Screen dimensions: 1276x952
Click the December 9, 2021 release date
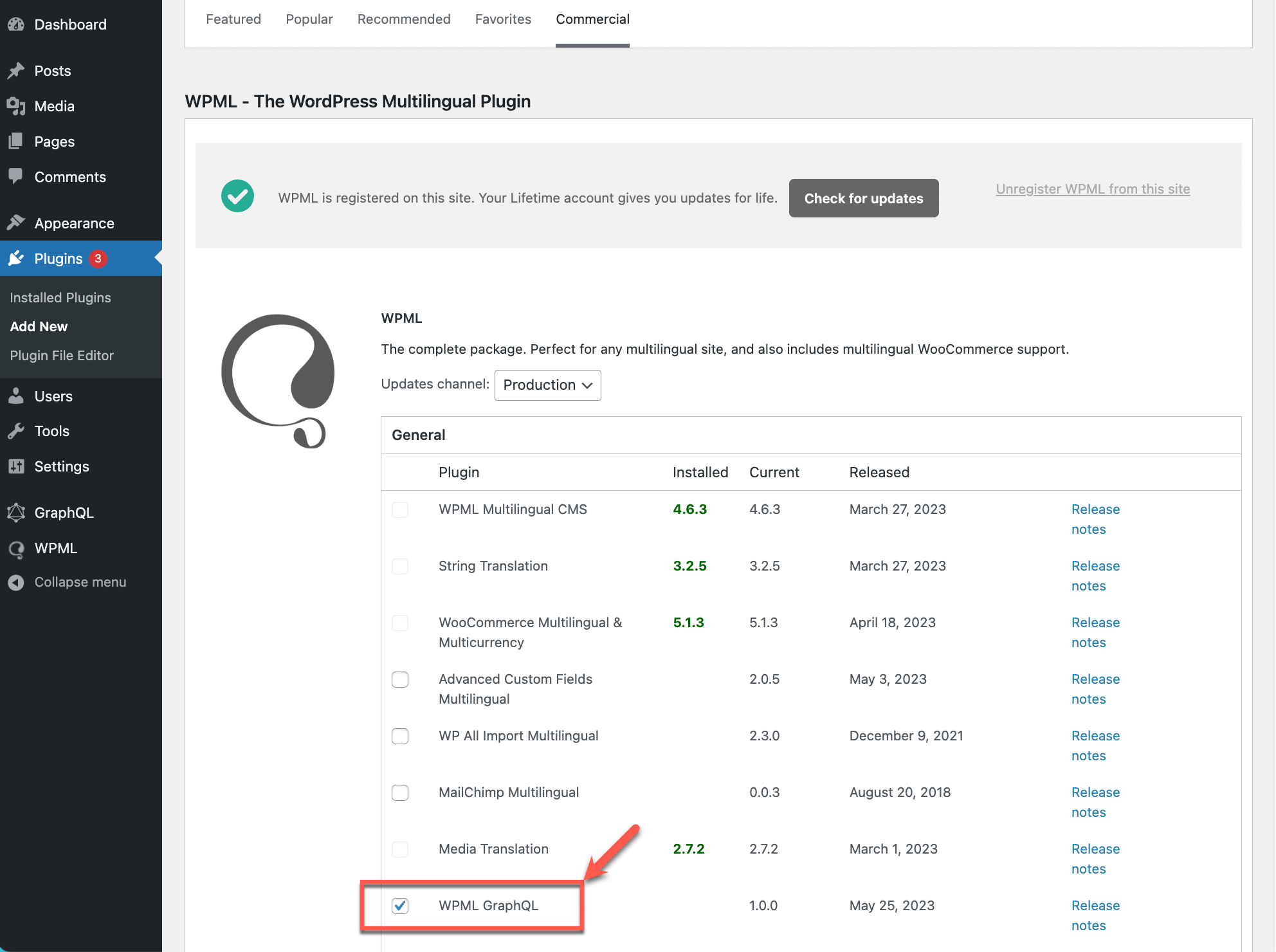pyautogui.click(x=906, y=736)
